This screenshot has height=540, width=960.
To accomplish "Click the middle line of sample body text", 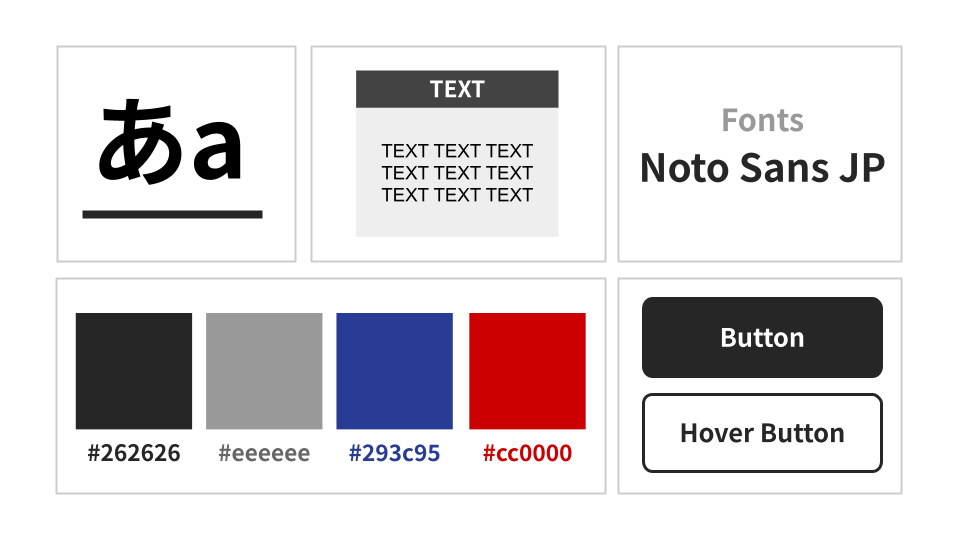I will [457, 173].
